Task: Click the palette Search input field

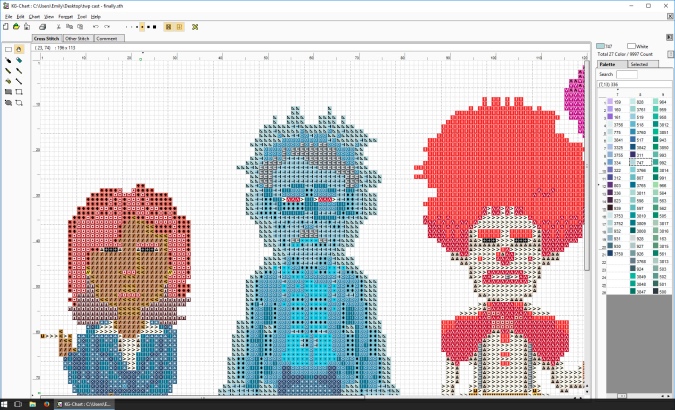Action: (x=626, y=75)
